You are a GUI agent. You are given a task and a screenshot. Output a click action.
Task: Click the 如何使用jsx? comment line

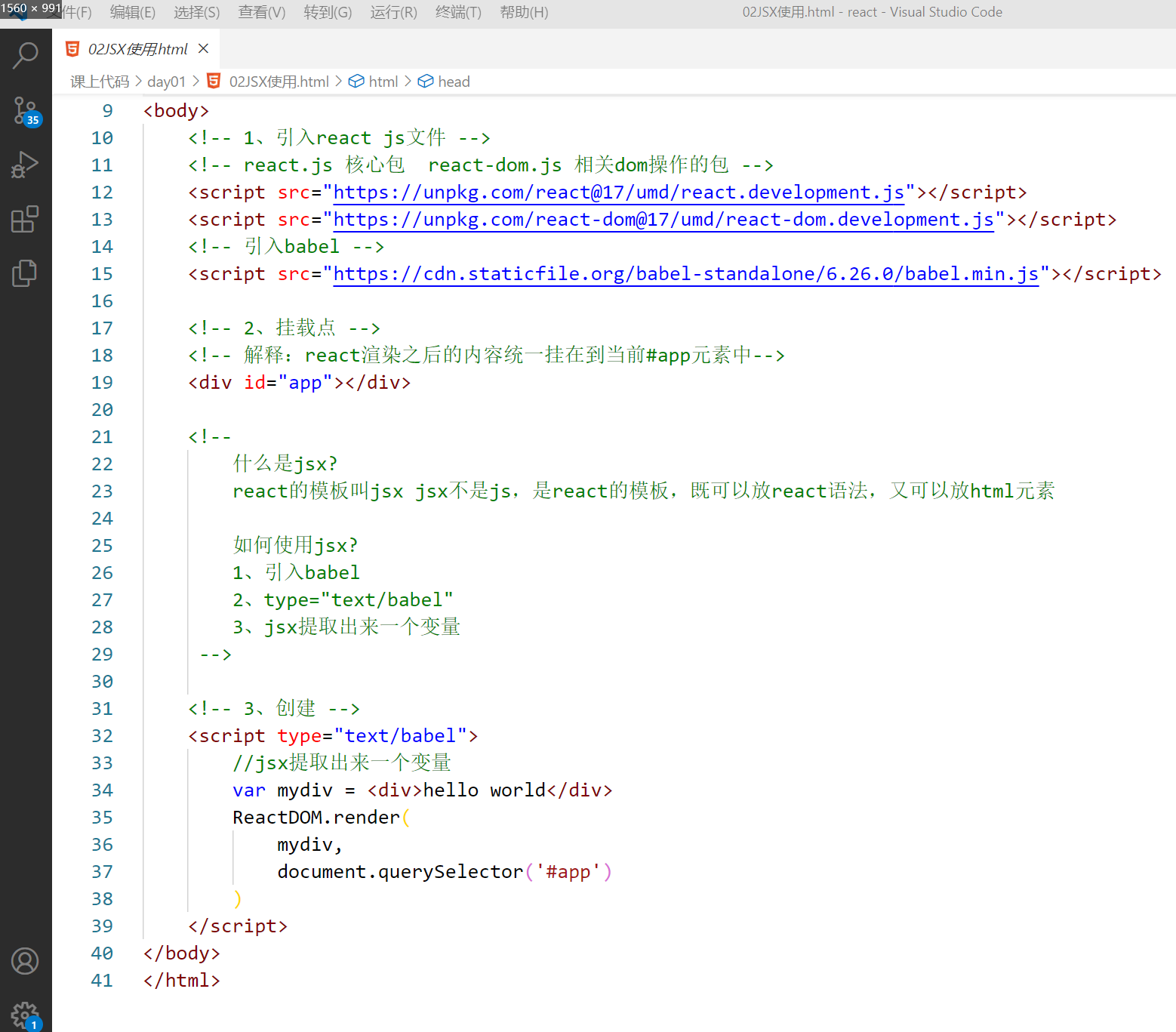(x=295, y=545)
